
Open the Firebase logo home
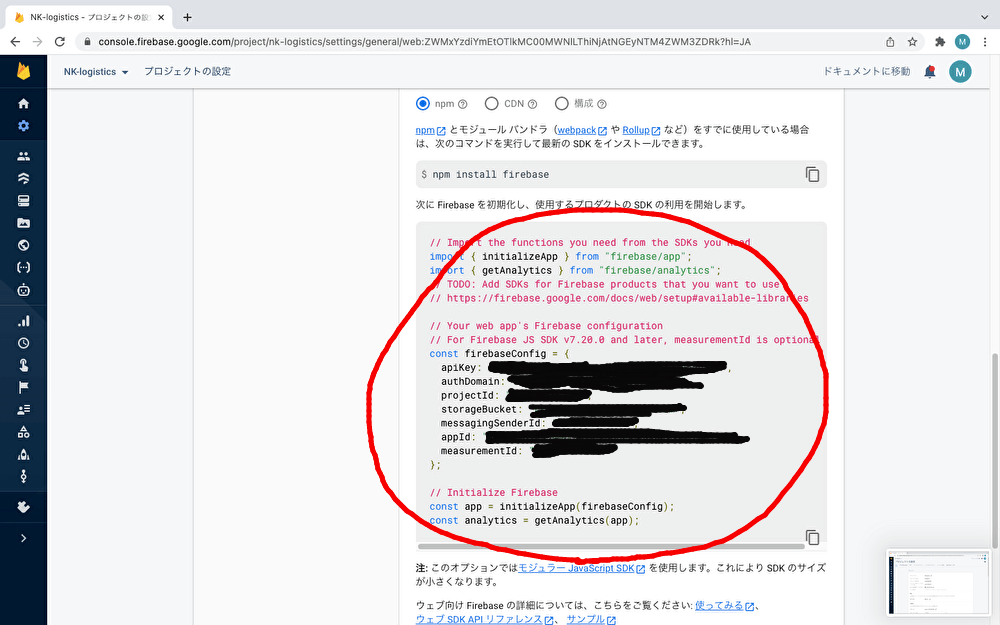click(24, 71)
